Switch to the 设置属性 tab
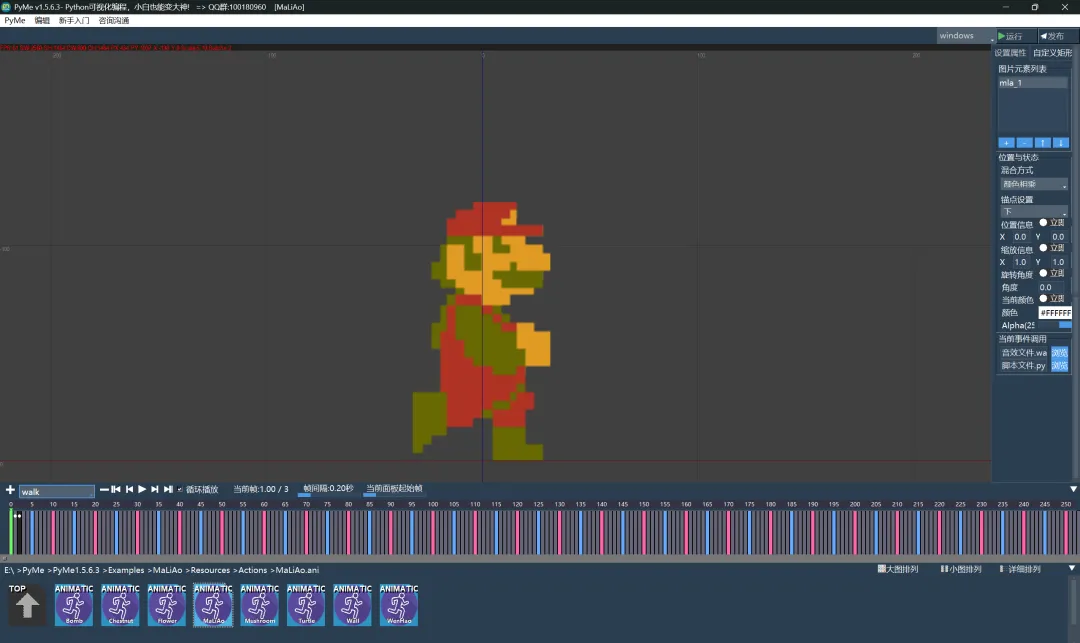1080x643 pixels. [1010, 53]
